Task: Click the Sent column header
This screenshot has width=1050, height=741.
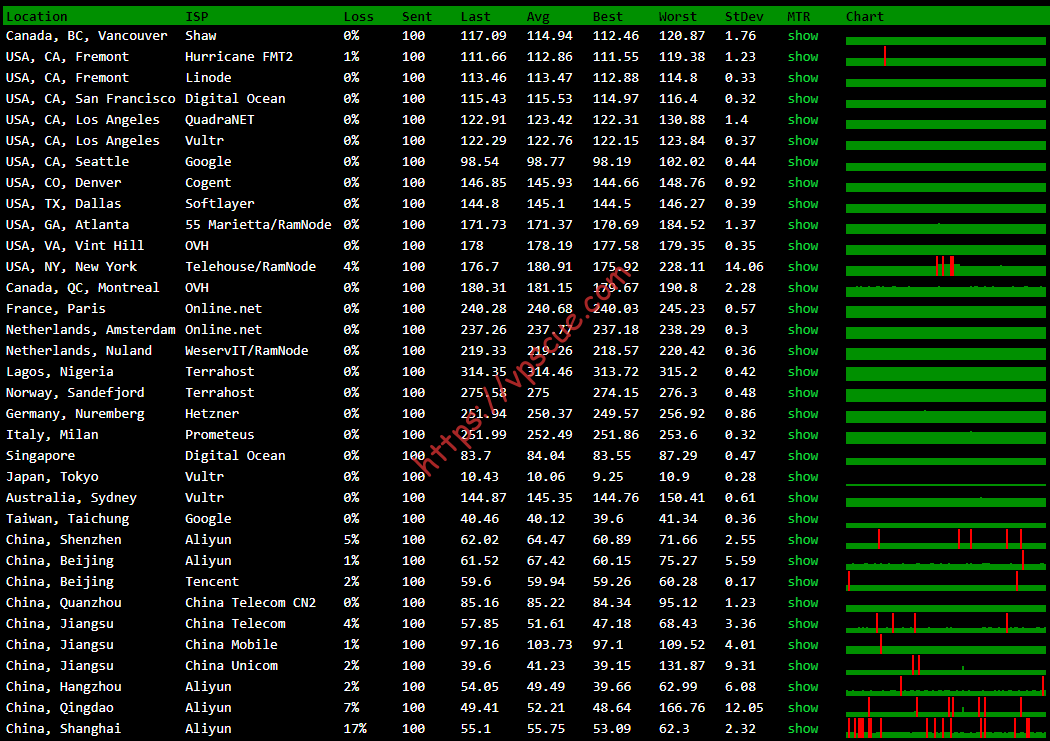Action: click(417, 16)
